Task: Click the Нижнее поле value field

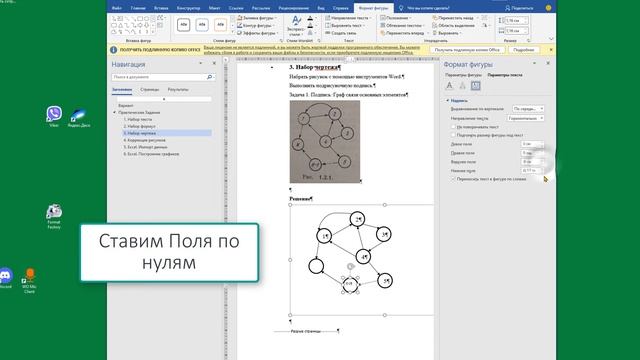Action: [x=532, y=170]
